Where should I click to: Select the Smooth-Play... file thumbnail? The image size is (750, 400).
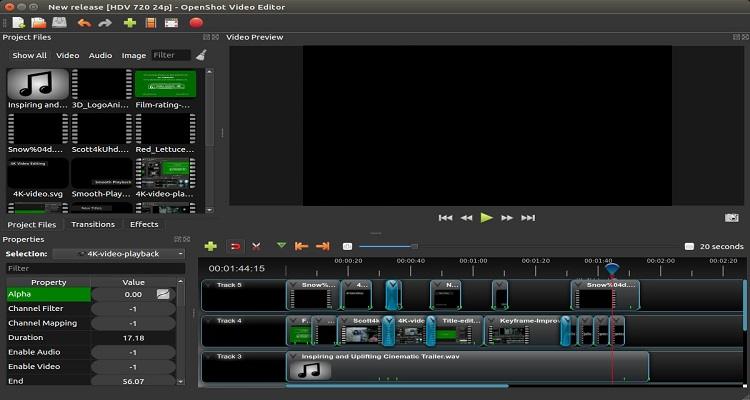102,173
